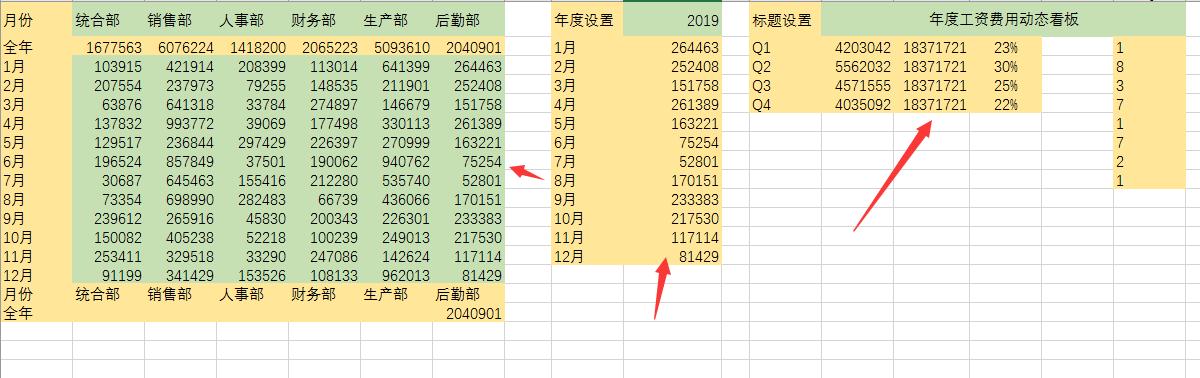Select the 年度设置 label cell

point(586,20)
